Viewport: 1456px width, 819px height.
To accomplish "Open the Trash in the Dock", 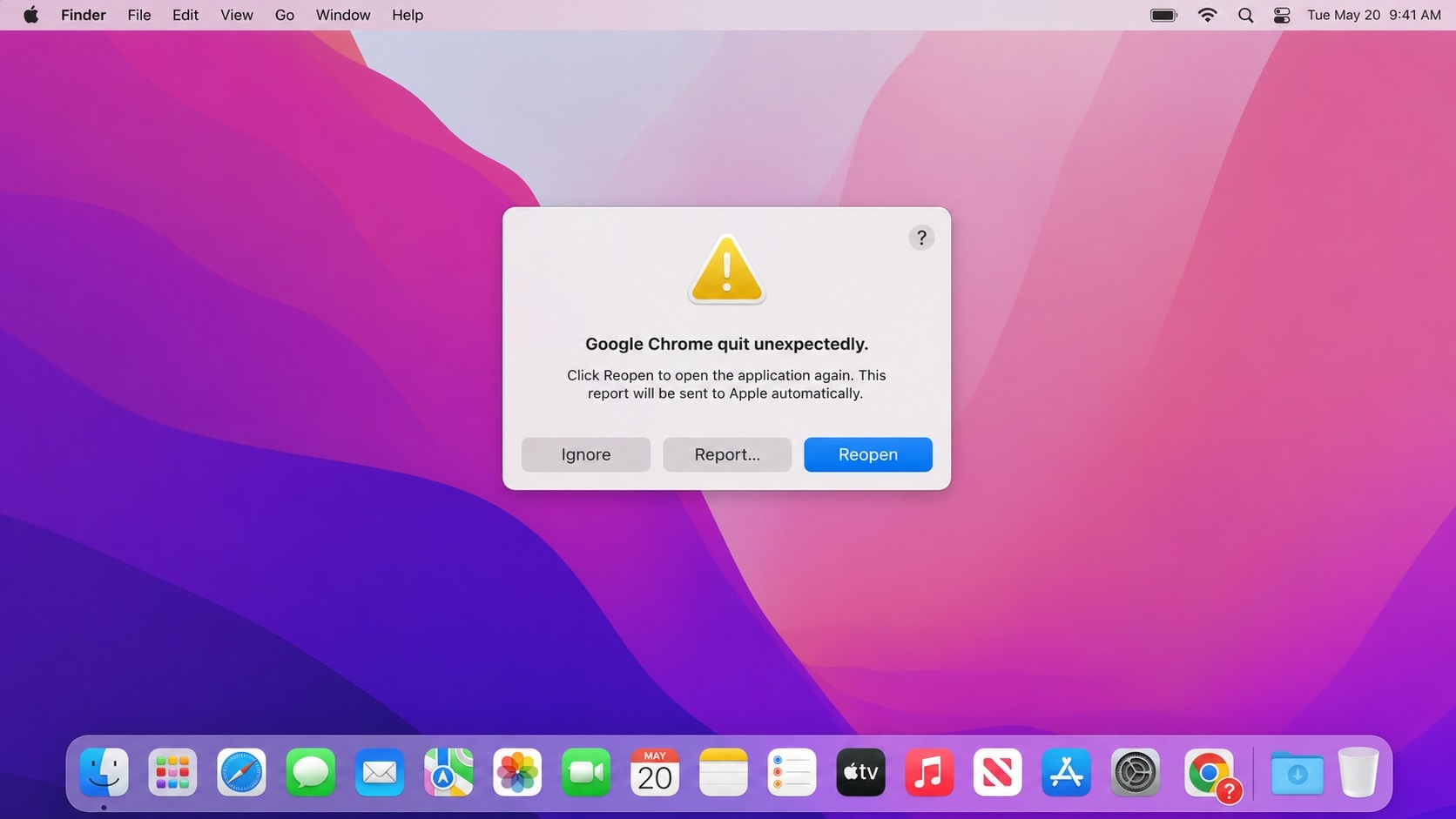I will [x=1358, y=772].
